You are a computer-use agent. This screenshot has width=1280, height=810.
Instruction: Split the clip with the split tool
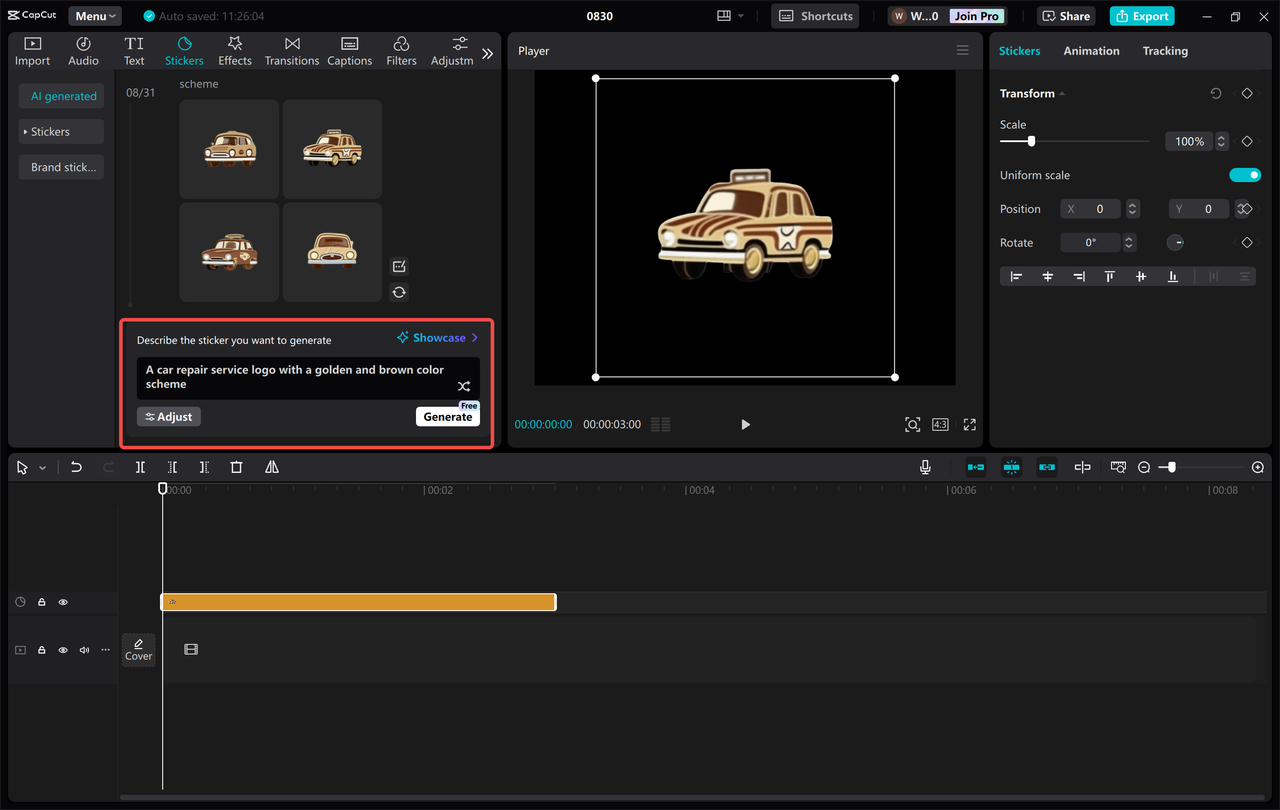(x=140, y=466)
